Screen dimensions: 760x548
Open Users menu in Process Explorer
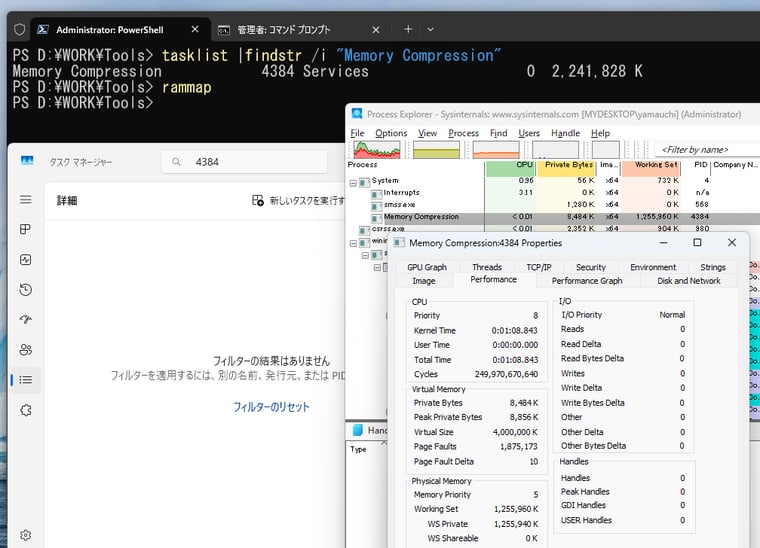point(529,133)
